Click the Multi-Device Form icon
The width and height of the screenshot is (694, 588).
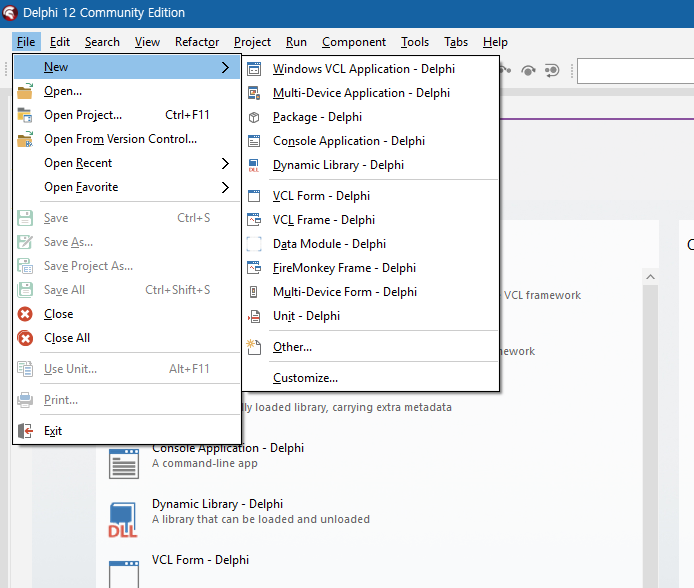point(254,292)
